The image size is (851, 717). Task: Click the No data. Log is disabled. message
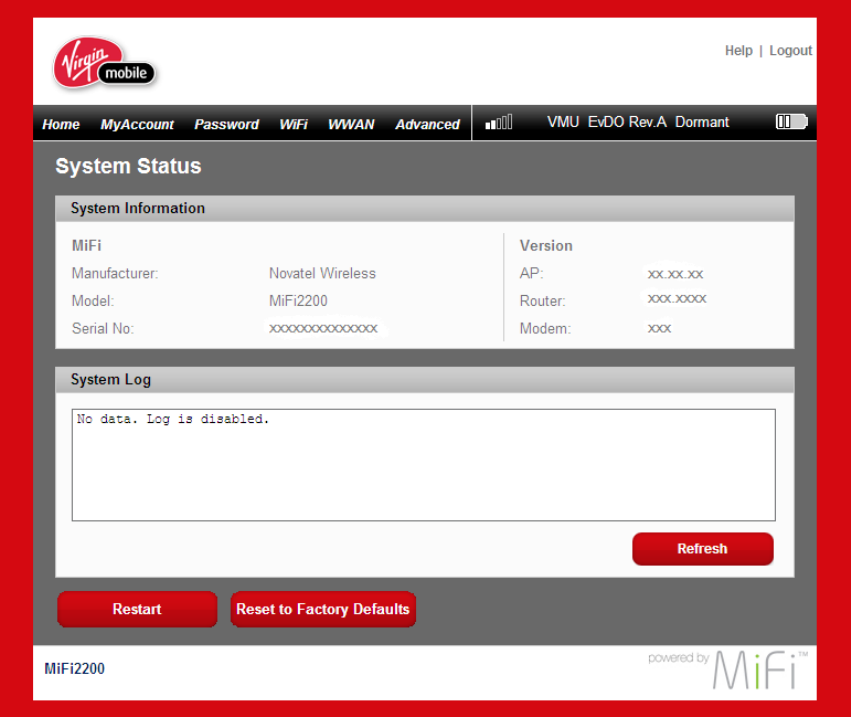click(x=173, y=419)
